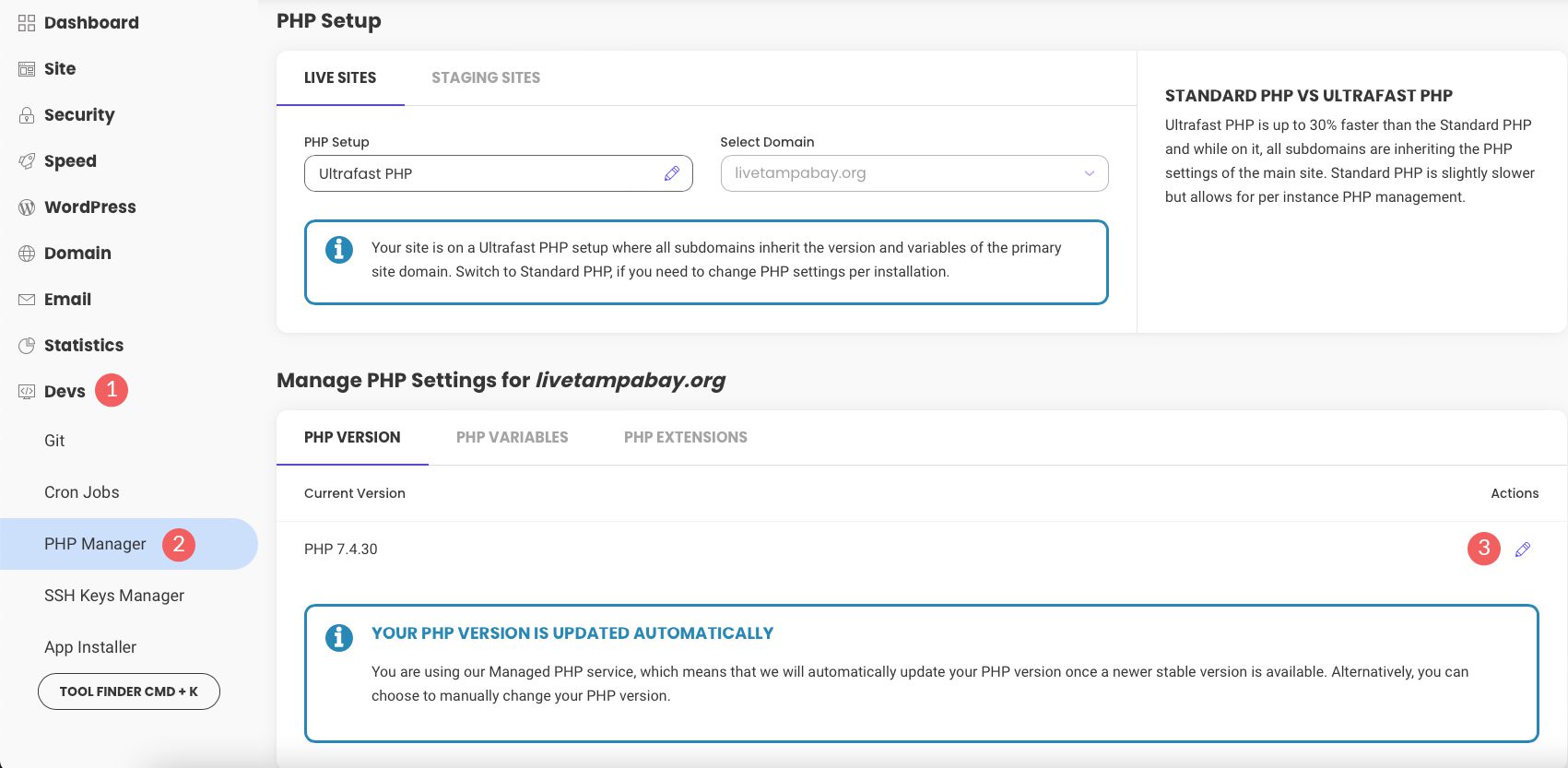This screenshot has height=768, width=1568.
Task: Open the PHP Extensions tab
Action: [x=685, y=438]
